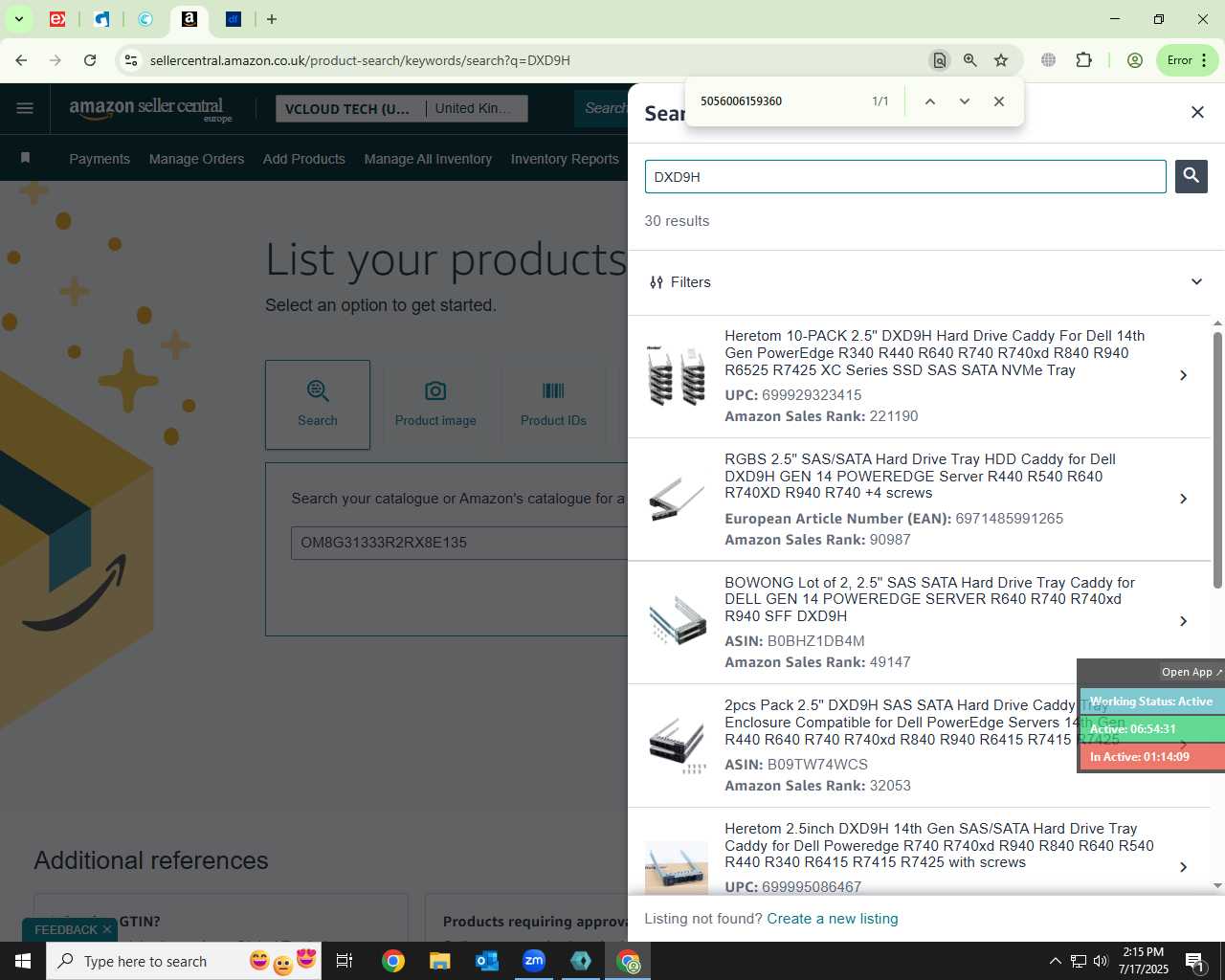Open notification center on taskbar
The height and width of the screenshot is (980, 1225).
point(1195,961)
